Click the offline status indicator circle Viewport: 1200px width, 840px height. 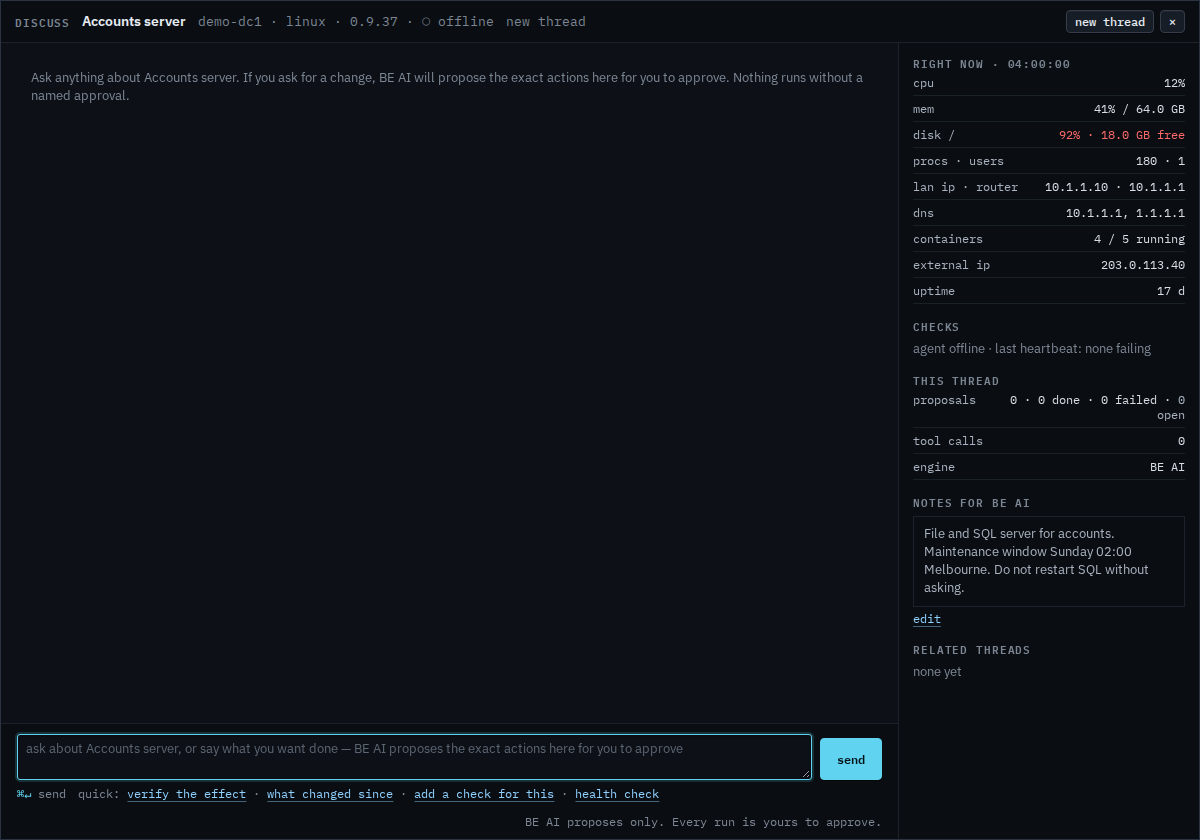point(426,22)
